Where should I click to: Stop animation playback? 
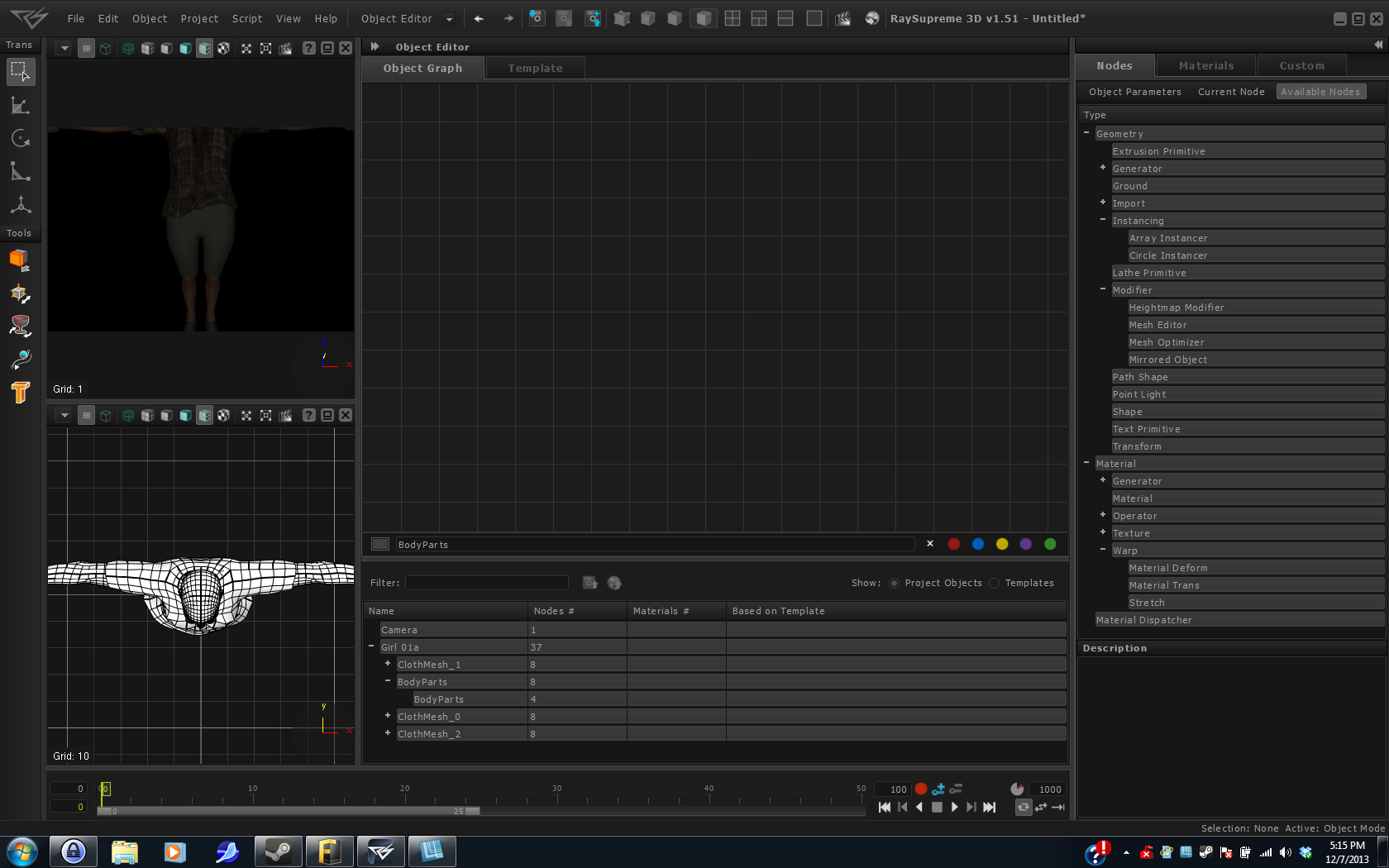937,807
